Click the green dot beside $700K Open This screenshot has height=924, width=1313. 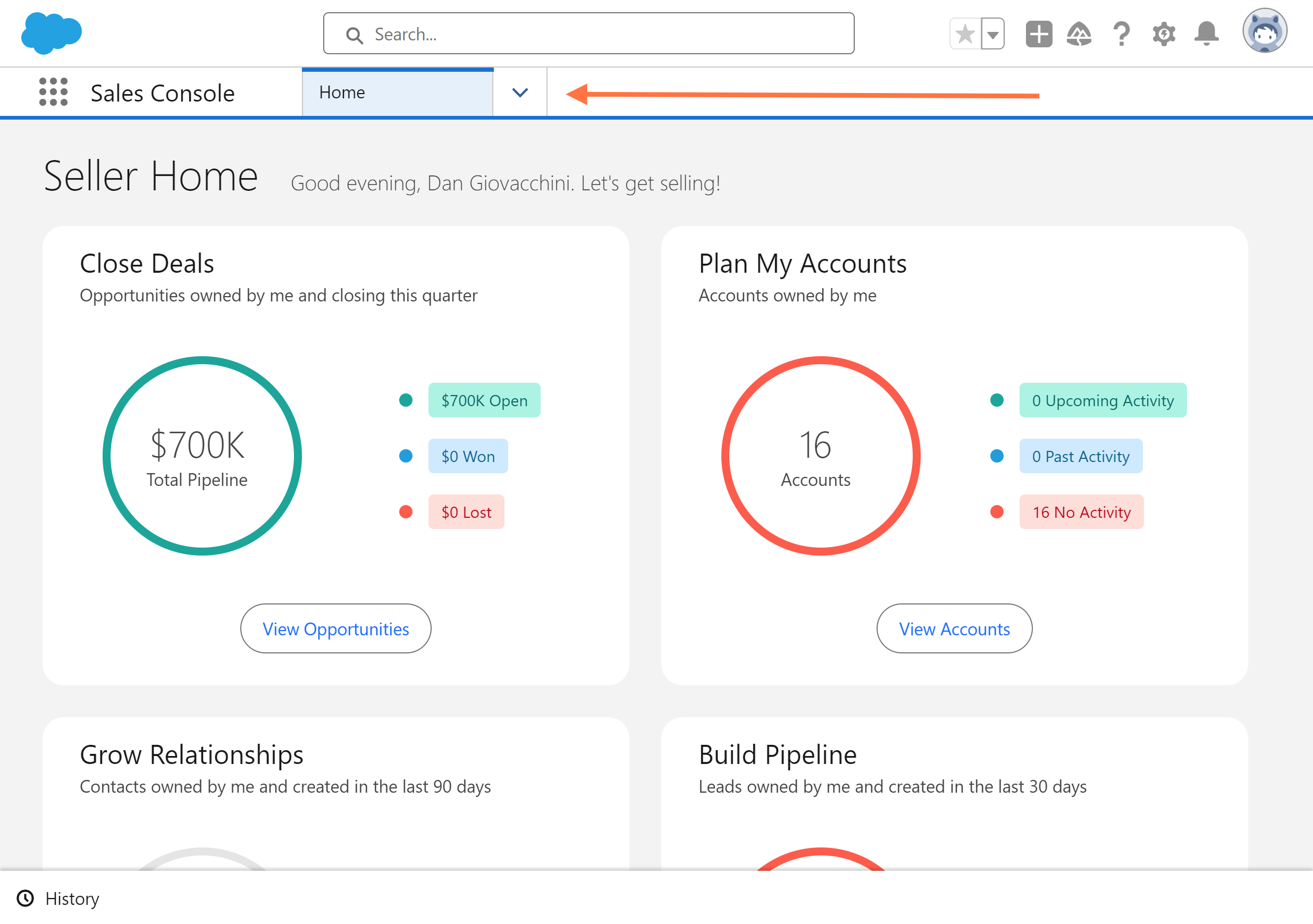coord(406,401)
